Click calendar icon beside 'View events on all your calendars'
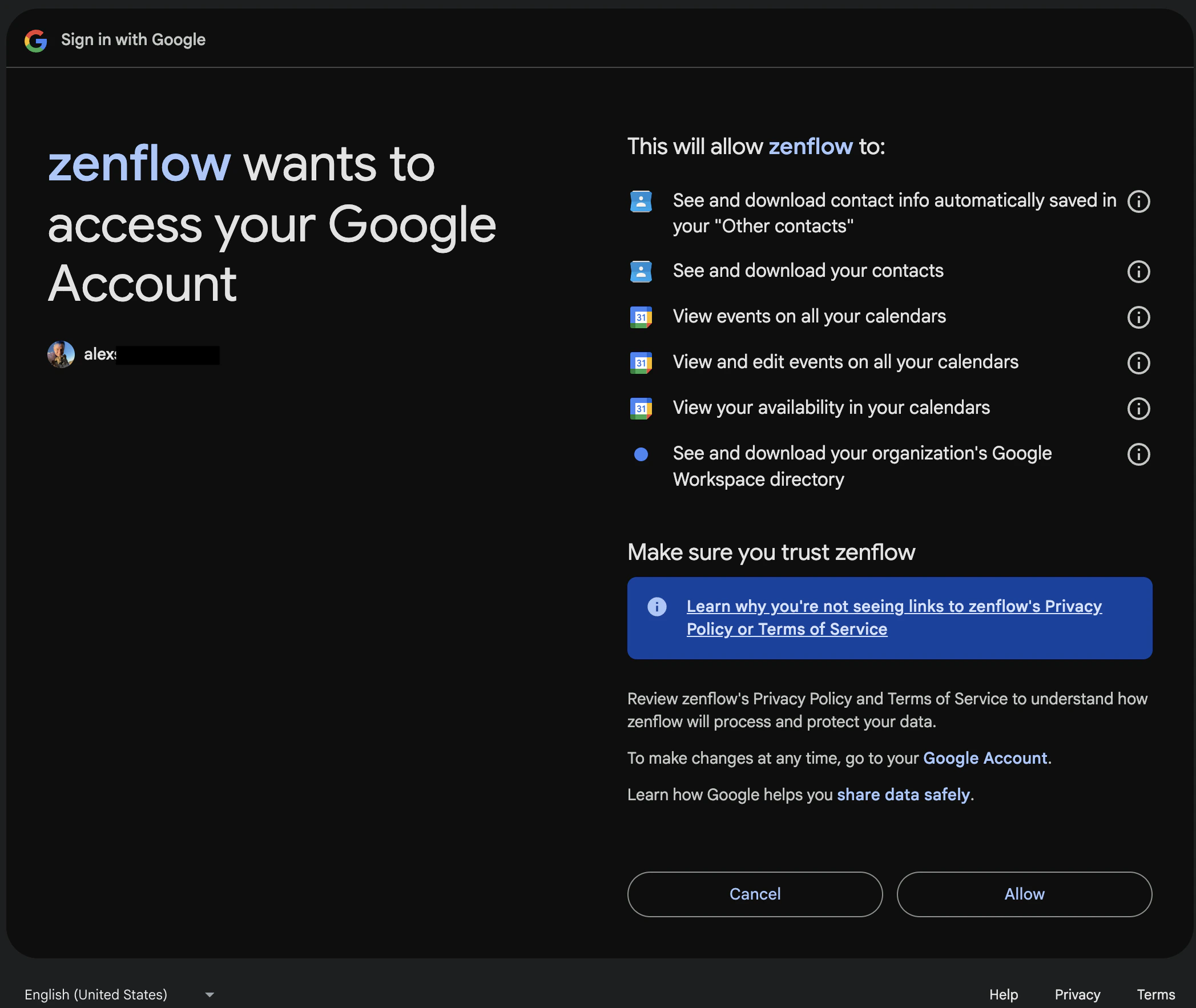Viewport: 1196px width, 1008px height. [x=641, y=317]
